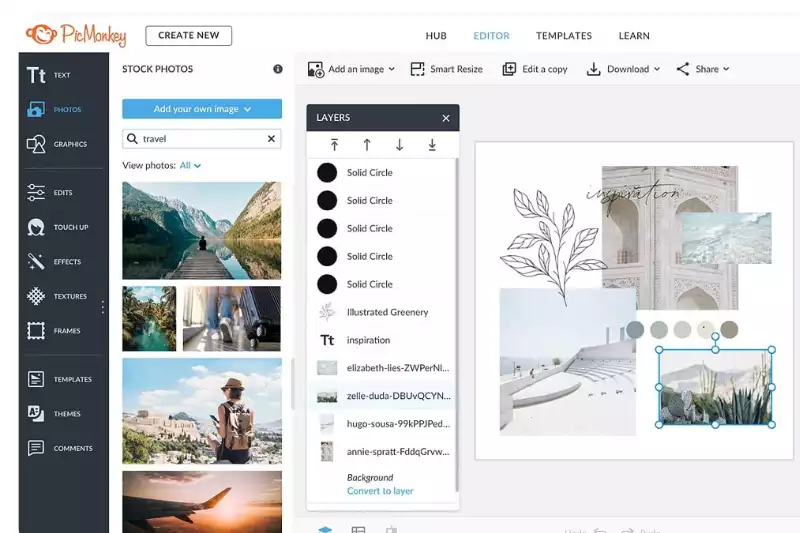The height and width of the screenshot is (533, 800).
Task: Click the rotate handle above cactus photo
Action: tap(715, 336)
